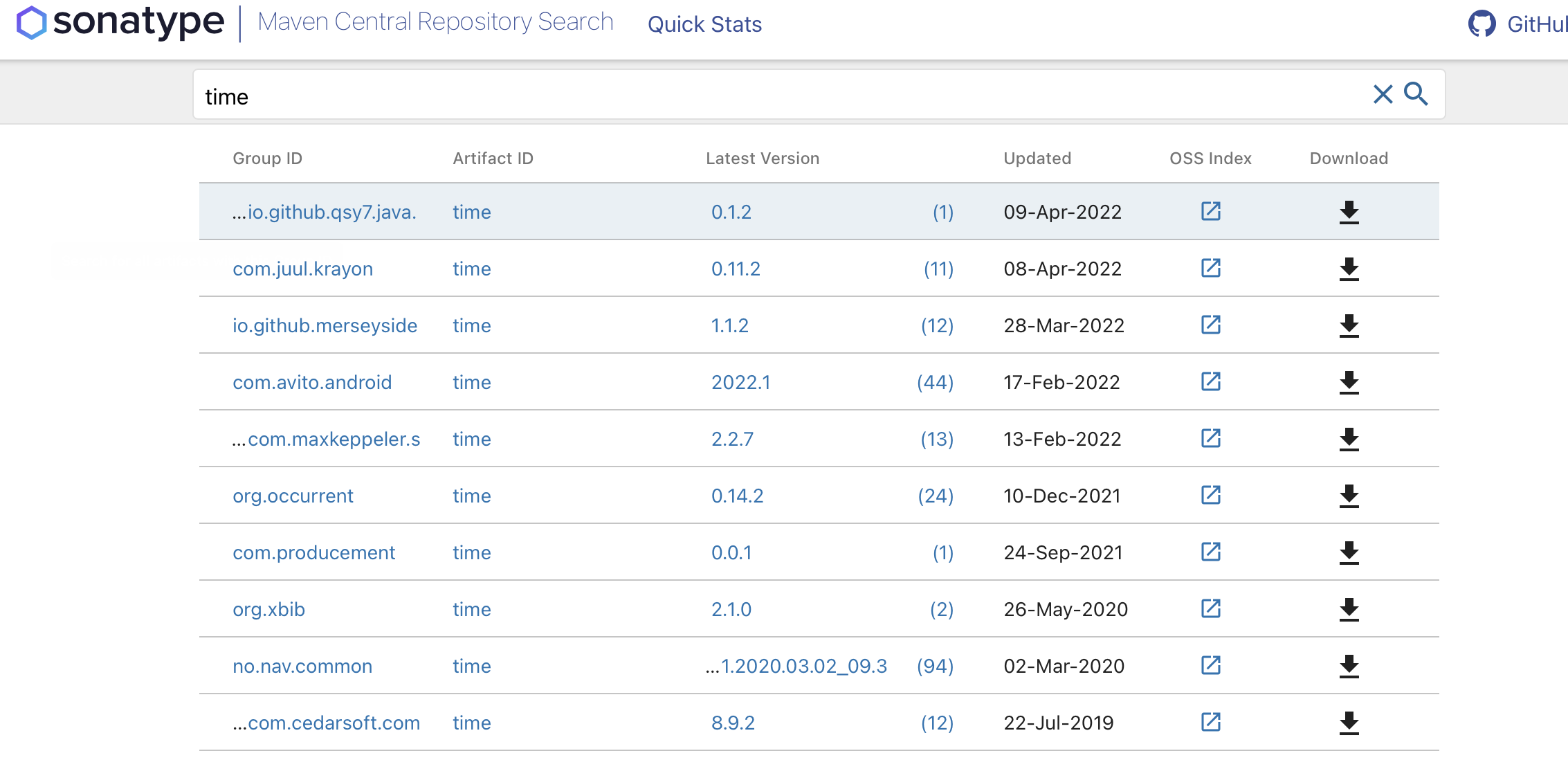The image size is (1568, 760).
Task: Open OSS Index for org.xbib time
Action: click(x=1211, y=608)
